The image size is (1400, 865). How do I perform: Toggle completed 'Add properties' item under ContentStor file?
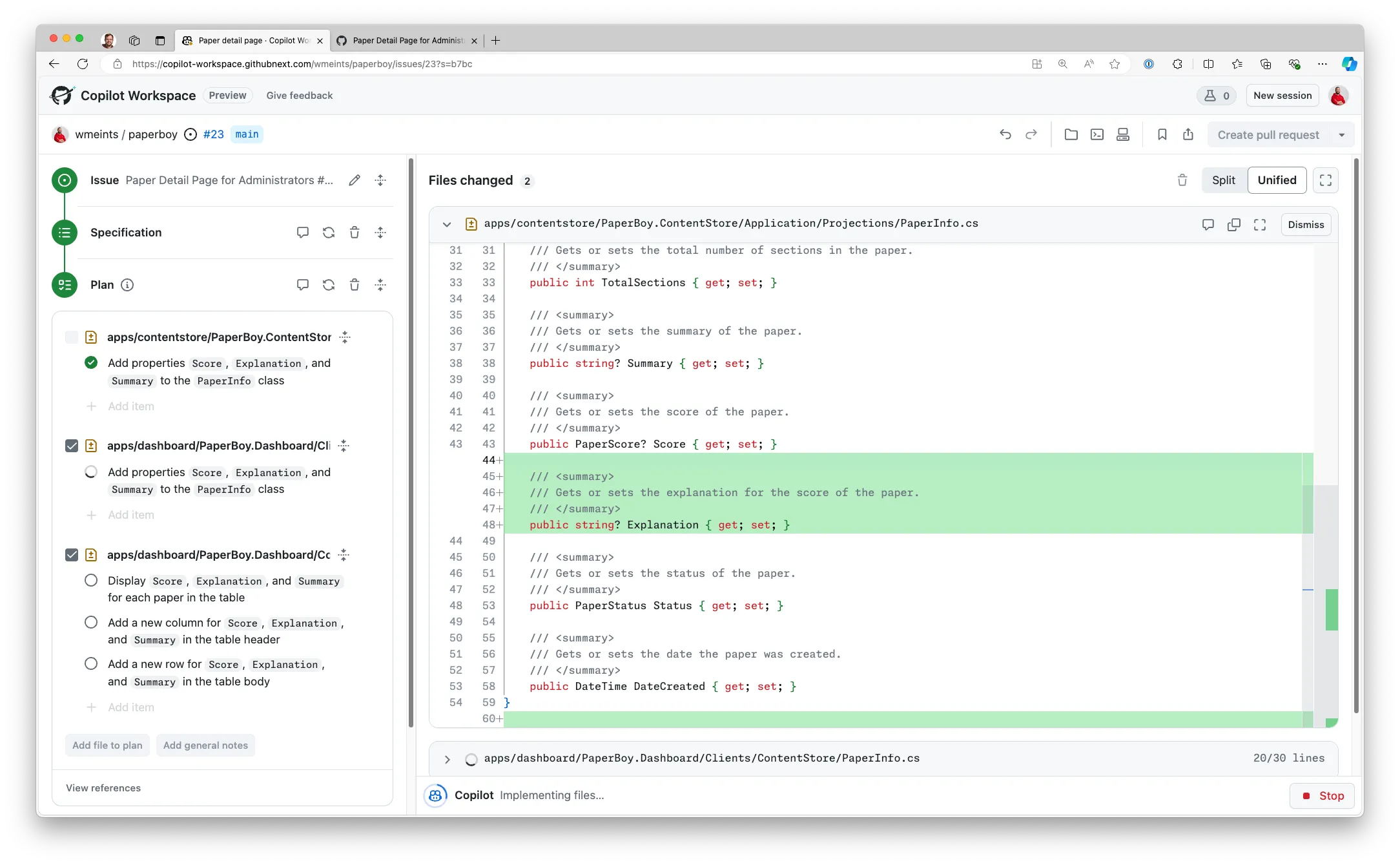tap(91, 363)
